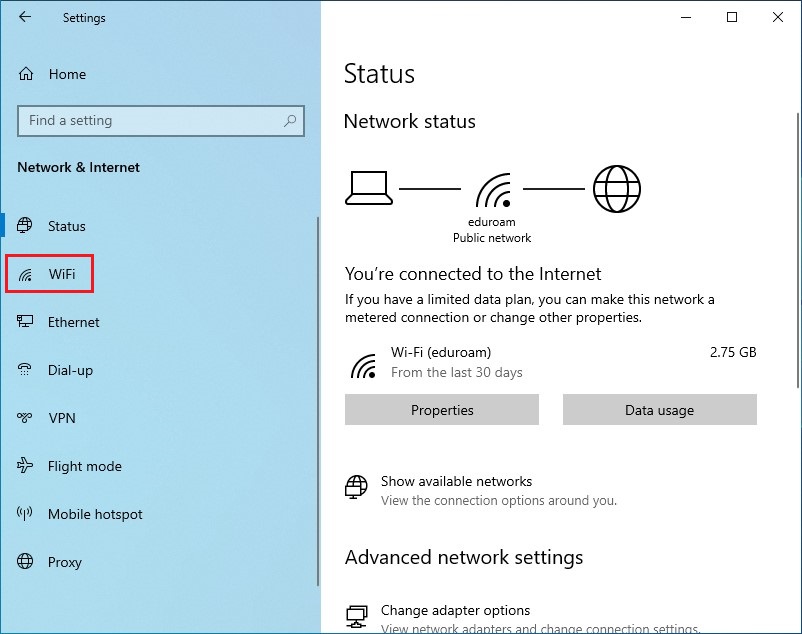Click the Ethernet monitor icon
This screenshot has height=634, width=802.
(25, 322)
